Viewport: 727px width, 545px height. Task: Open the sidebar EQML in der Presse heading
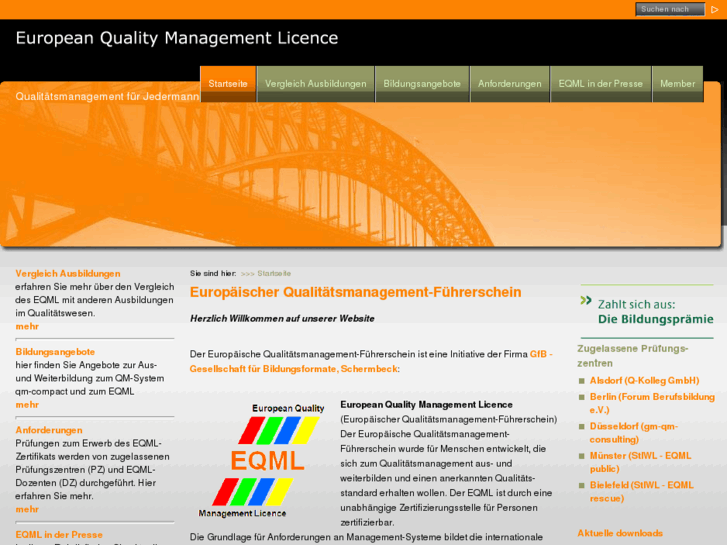(x=59, y=535)
